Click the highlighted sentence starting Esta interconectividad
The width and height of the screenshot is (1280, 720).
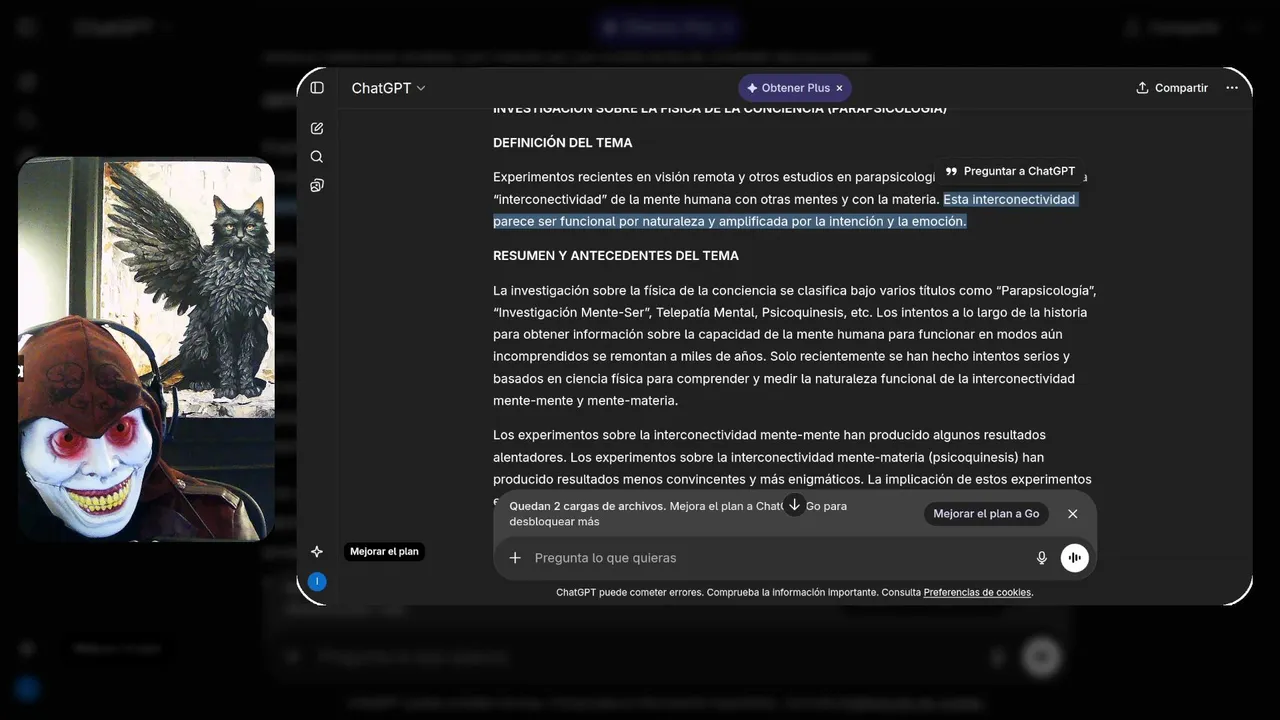[785, 210]
